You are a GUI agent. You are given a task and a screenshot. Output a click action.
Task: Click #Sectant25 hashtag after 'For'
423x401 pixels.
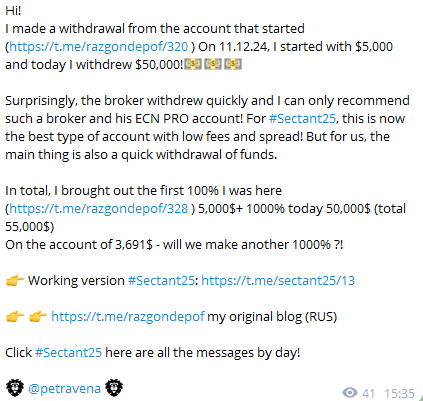[x=302, y=119]
